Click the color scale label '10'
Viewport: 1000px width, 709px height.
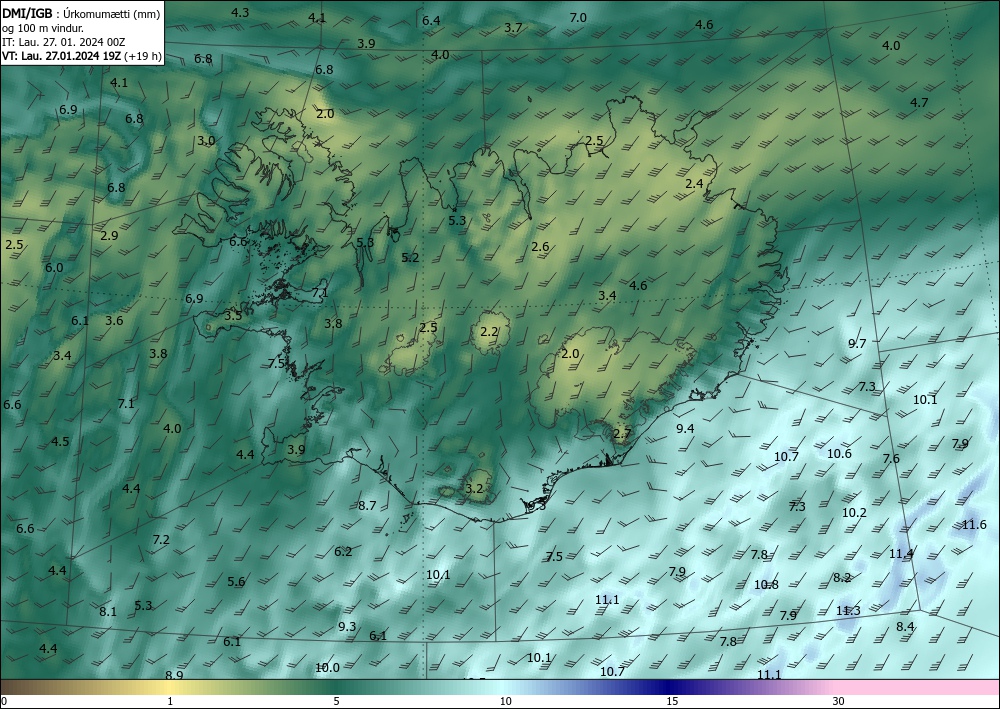point(505,701)
